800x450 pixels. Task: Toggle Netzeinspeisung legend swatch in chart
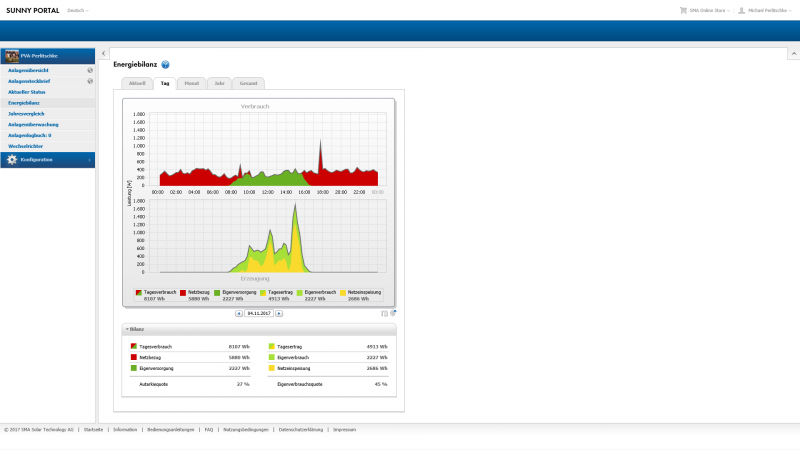[343, 293]
